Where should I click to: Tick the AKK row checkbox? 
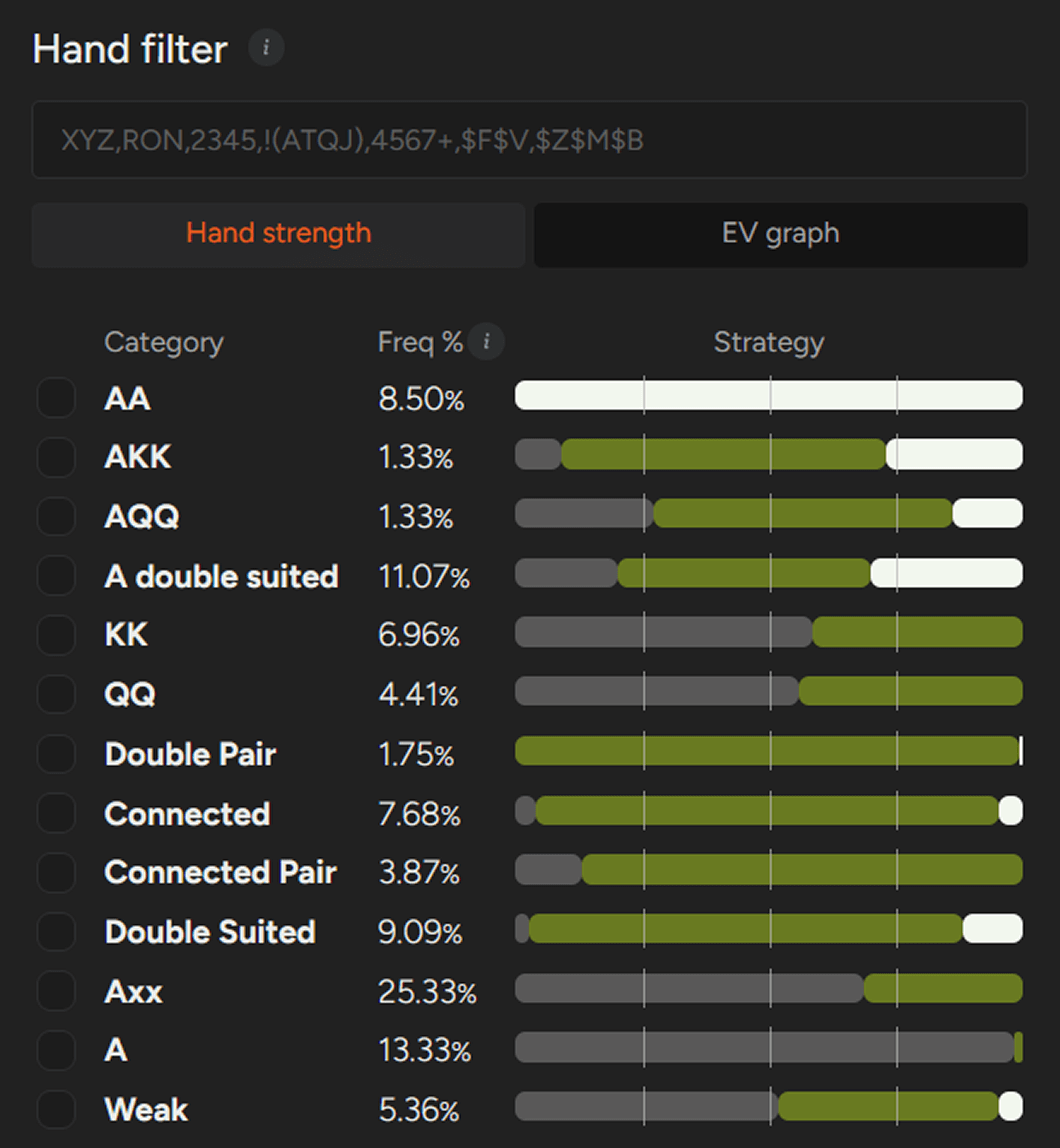click(56, 457)
